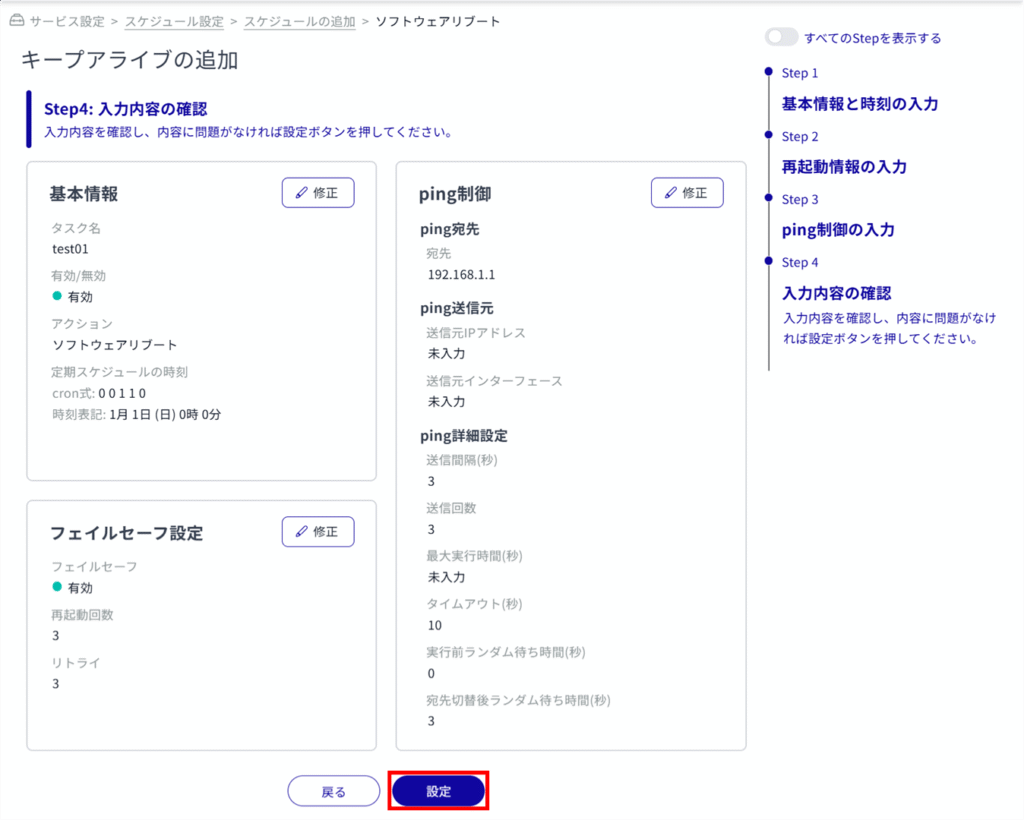Viewport: 1024px width, 820px height.
Task: Go back using the 戻る button
Action: (x=333, y=791)
